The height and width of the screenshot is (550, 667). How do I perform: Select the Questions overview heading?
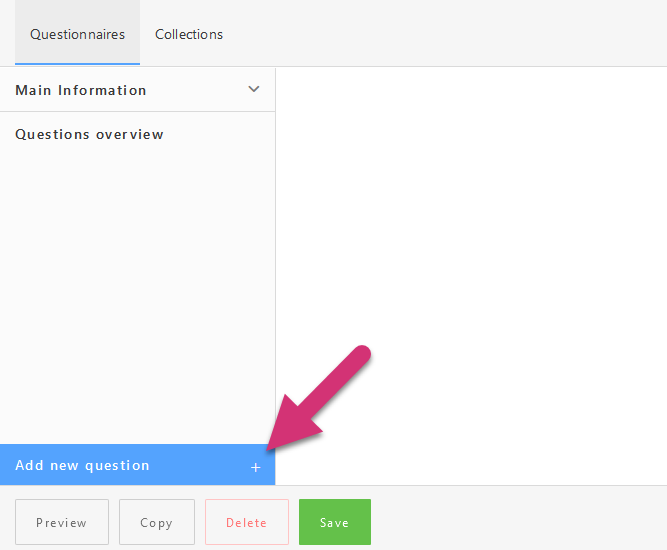[x=89, y=134]
